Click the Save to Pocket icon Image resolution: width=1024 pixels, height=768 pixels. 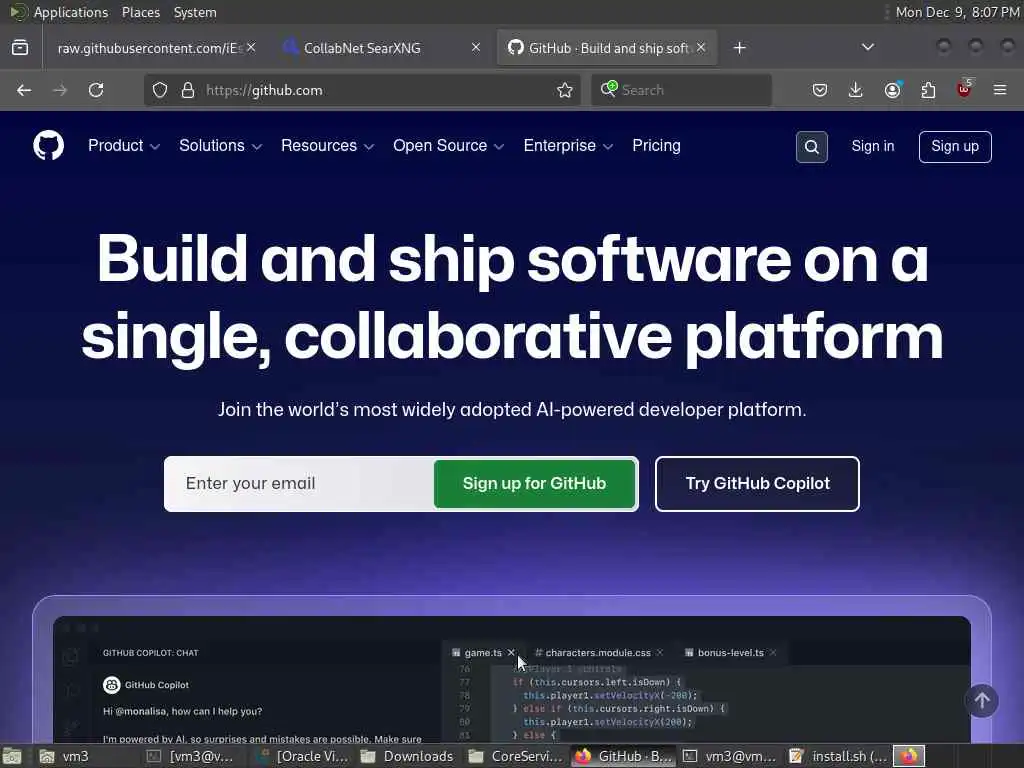click(x=820, y=90)
